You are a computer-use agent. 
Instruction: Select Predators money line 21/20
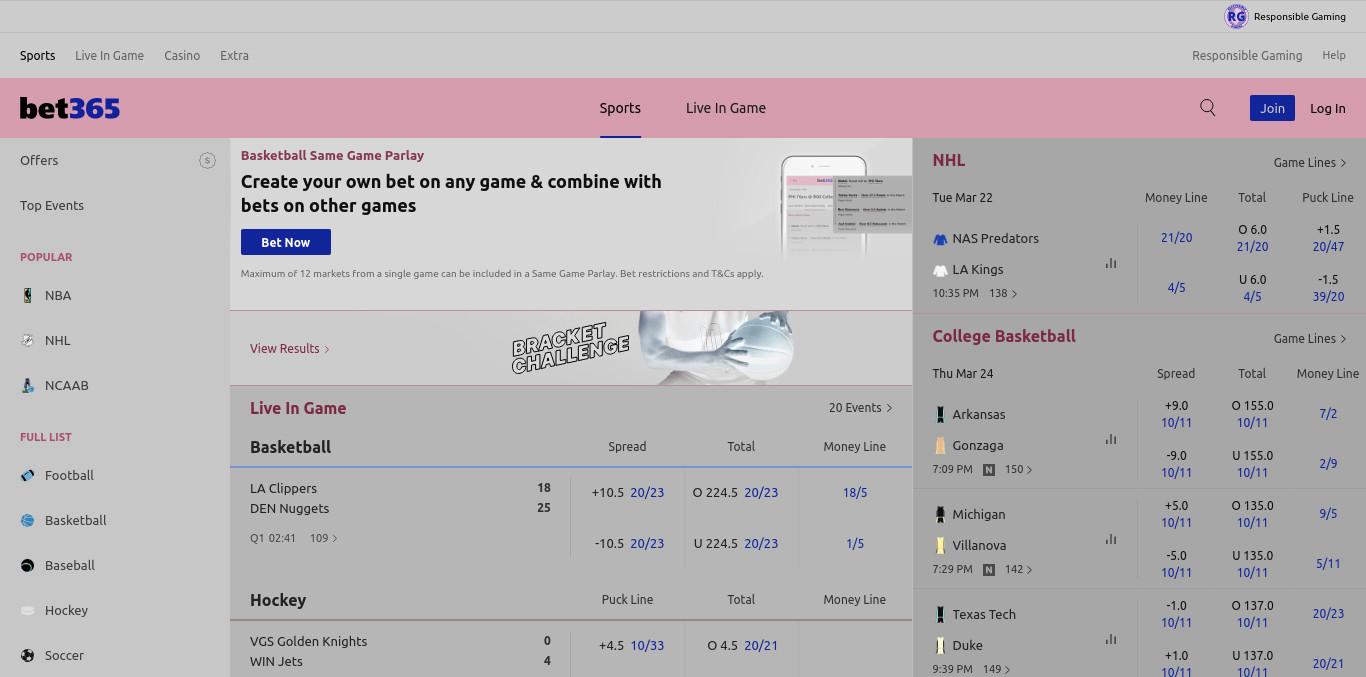pos(1177,238)
